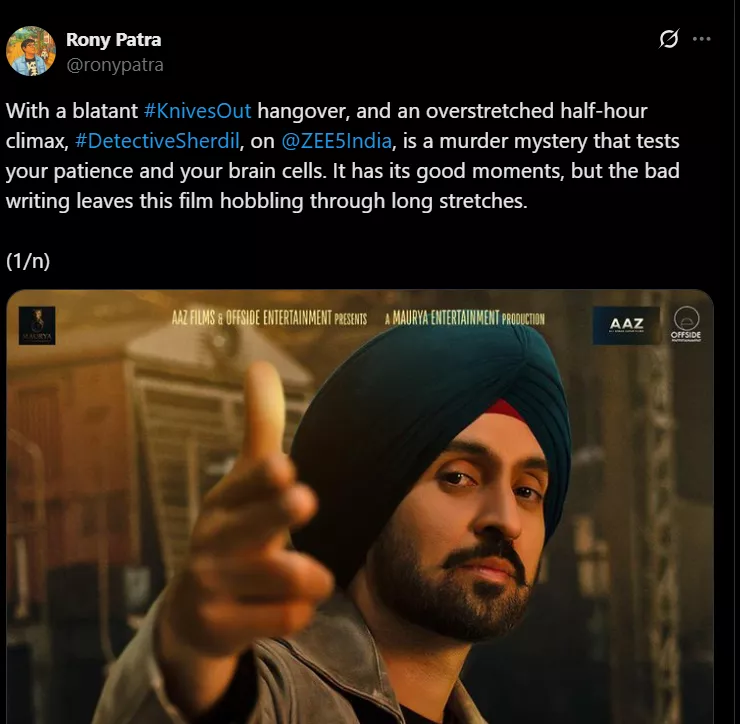Screen dimensions: 740x724
Task: Click the (1/n) thread marker
Action: tap(28, 261)
